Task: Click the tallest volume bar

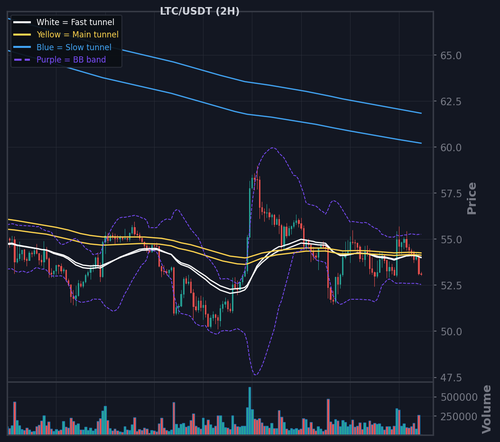Action: pos(250,411)
